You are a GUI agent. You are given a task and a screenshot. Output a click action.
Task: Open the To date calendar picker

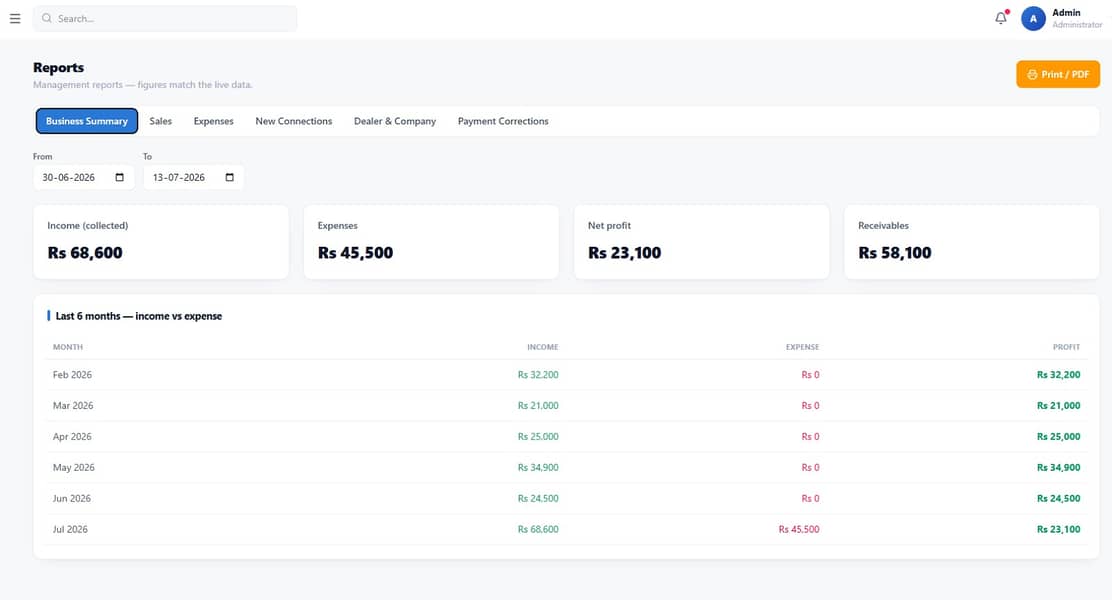(230, 177)
